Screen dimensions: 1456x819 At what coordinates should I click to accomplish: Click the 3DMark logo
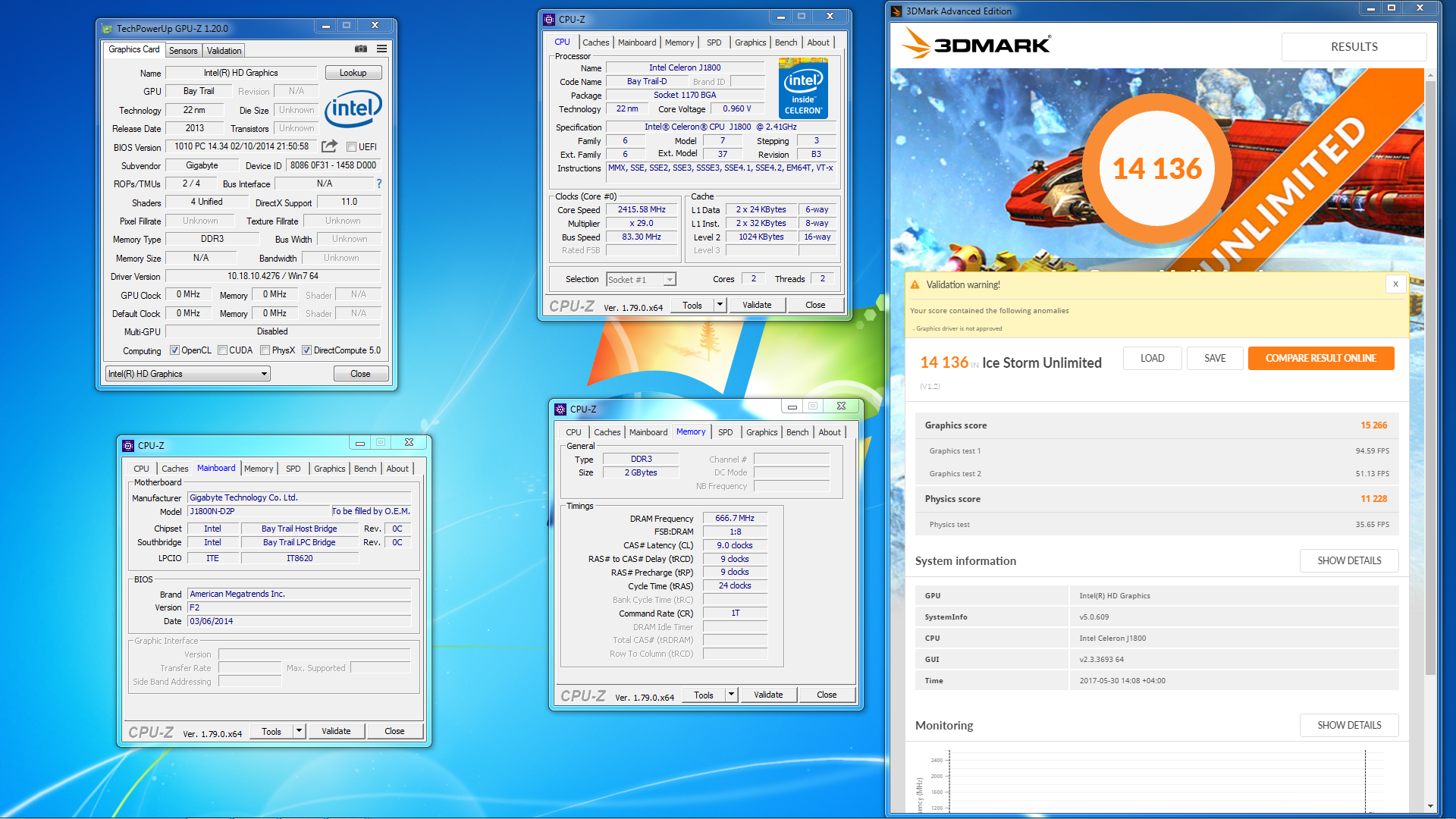(976, 45)
